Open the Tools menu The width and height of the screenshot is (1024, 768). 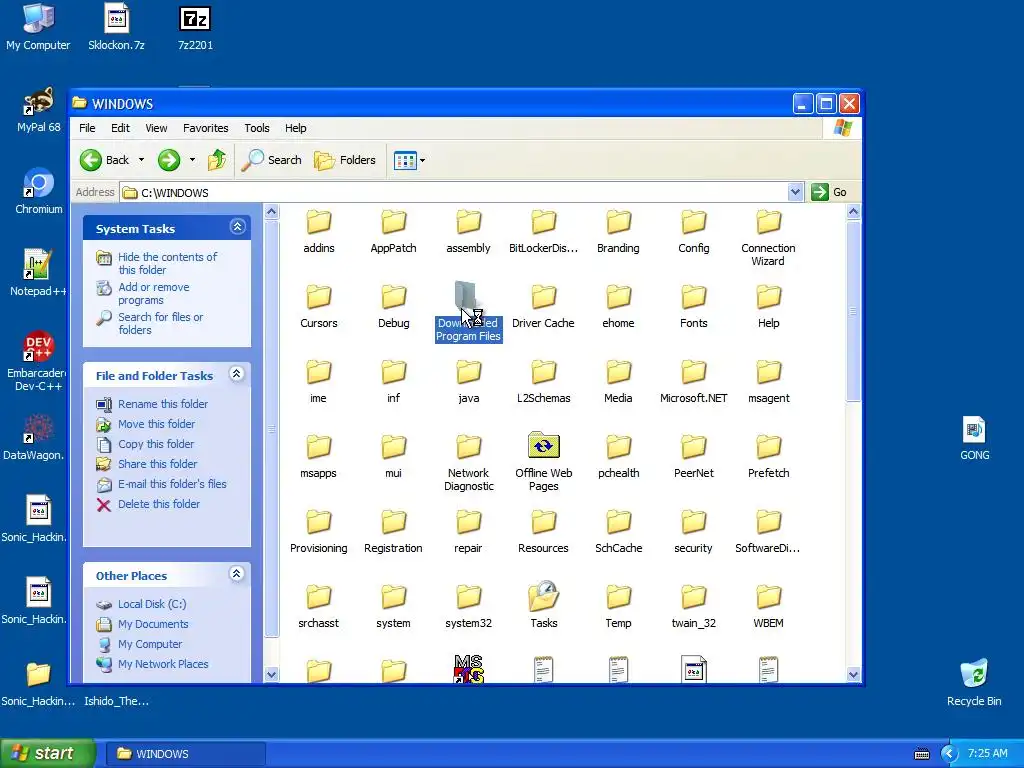click(257, 128)
